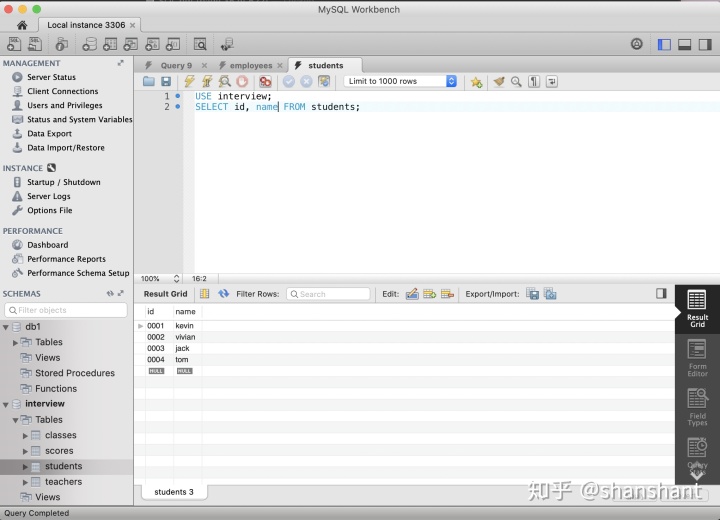Toggle invisible characters pilcrow icon
The width and height of the screenshot is (720, 520).
pyautogui.click(x=534, y=82)
